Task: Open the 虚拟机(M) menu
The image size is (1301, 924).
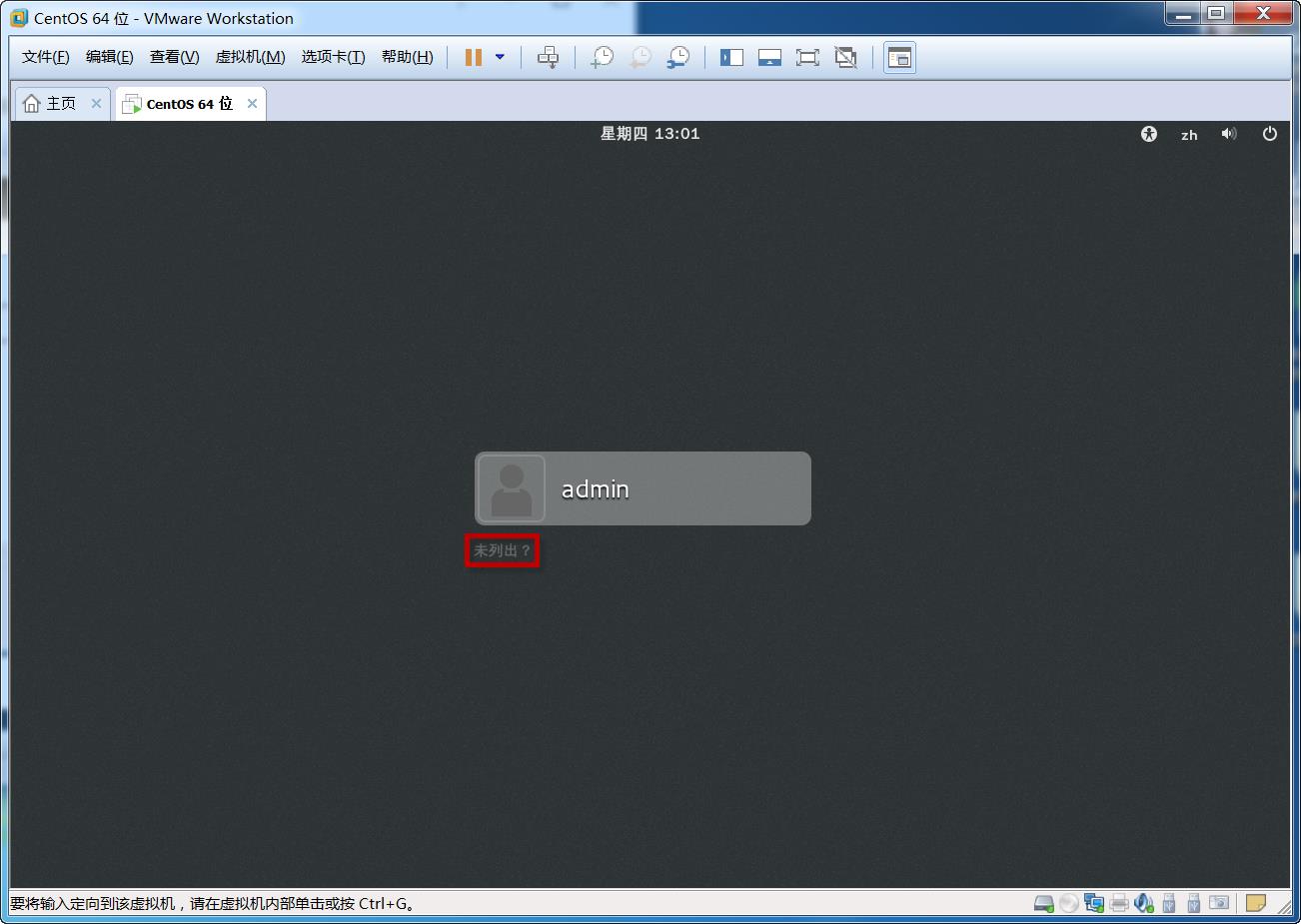Action: (251, 57)
